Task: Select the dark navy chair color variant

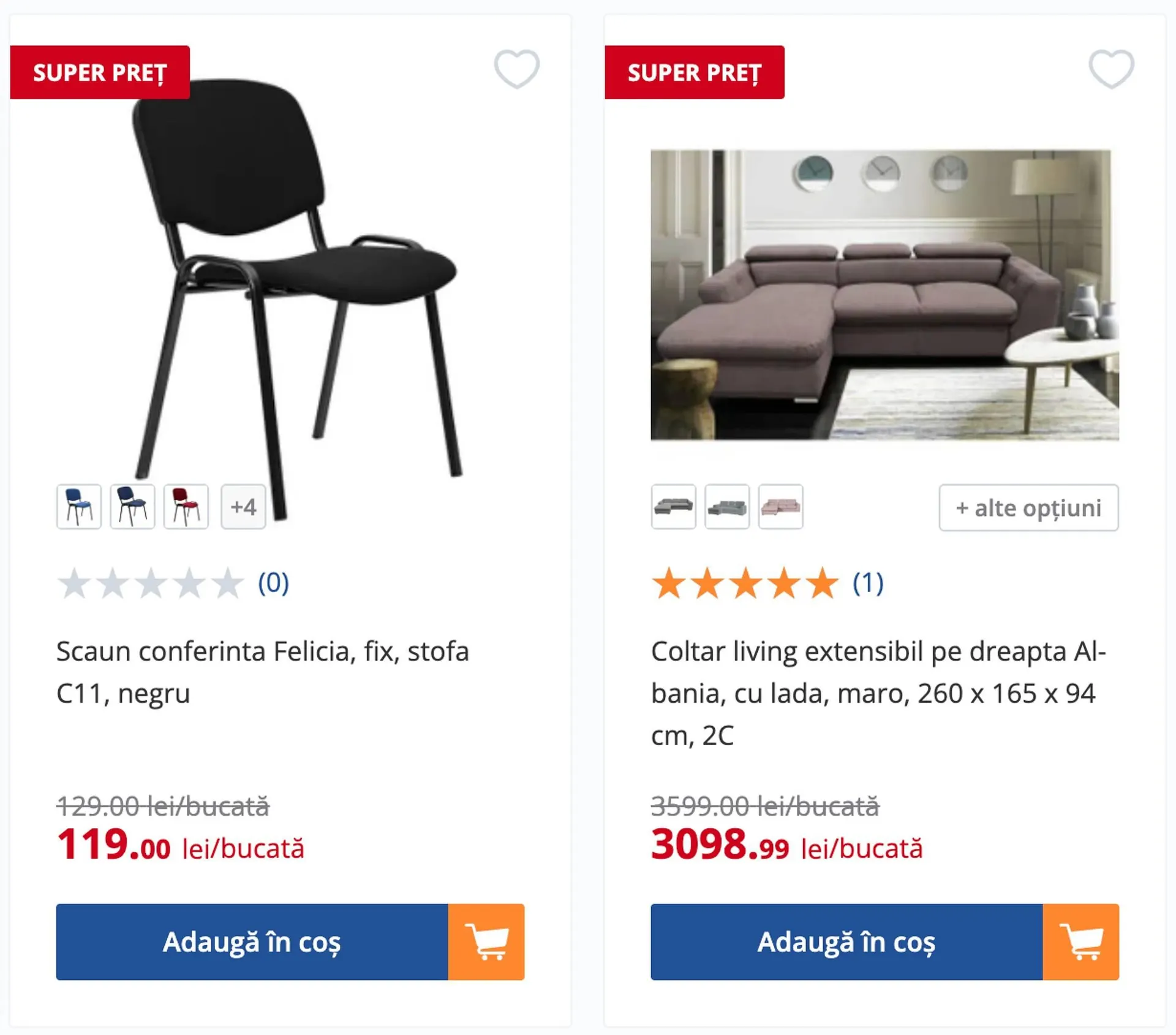Action: [132, 507]
